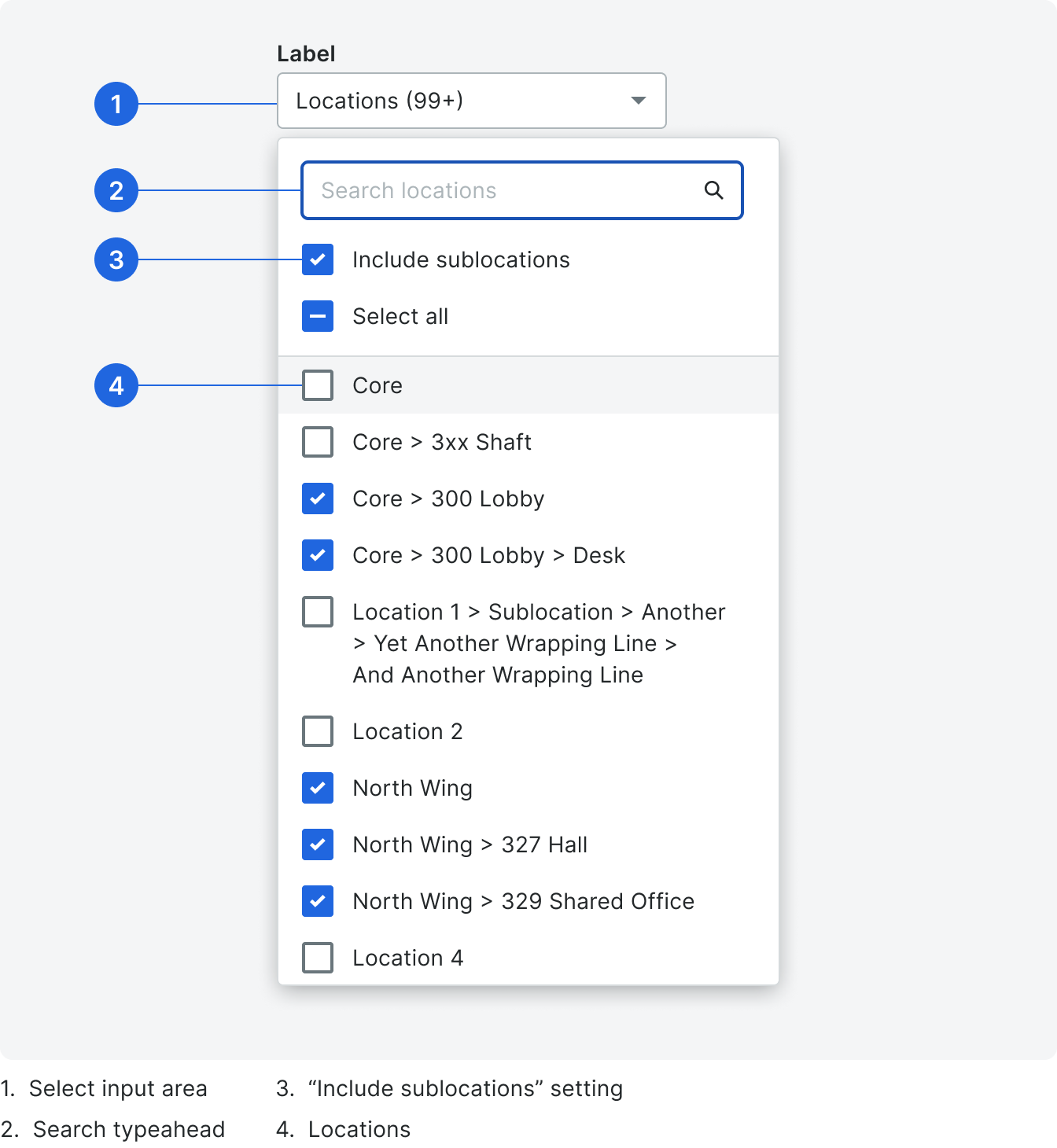Check the wrapping Location 1 Sublocation item
Viewport: 1057px width, 1148px height.
pyautogui.click(x=318, y=612)
